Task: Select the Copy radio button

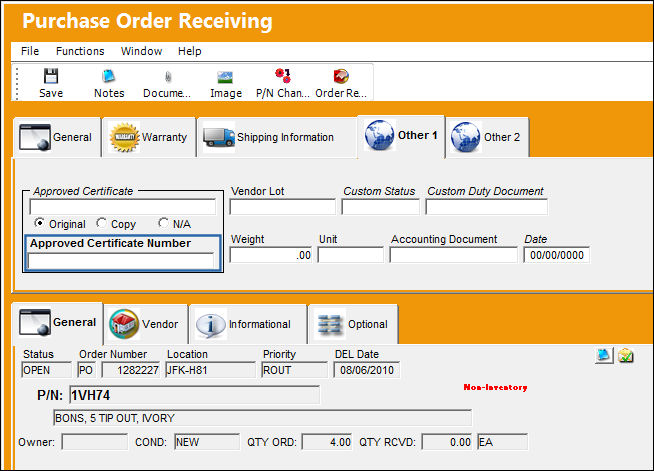Action: [x=101, y=223]
